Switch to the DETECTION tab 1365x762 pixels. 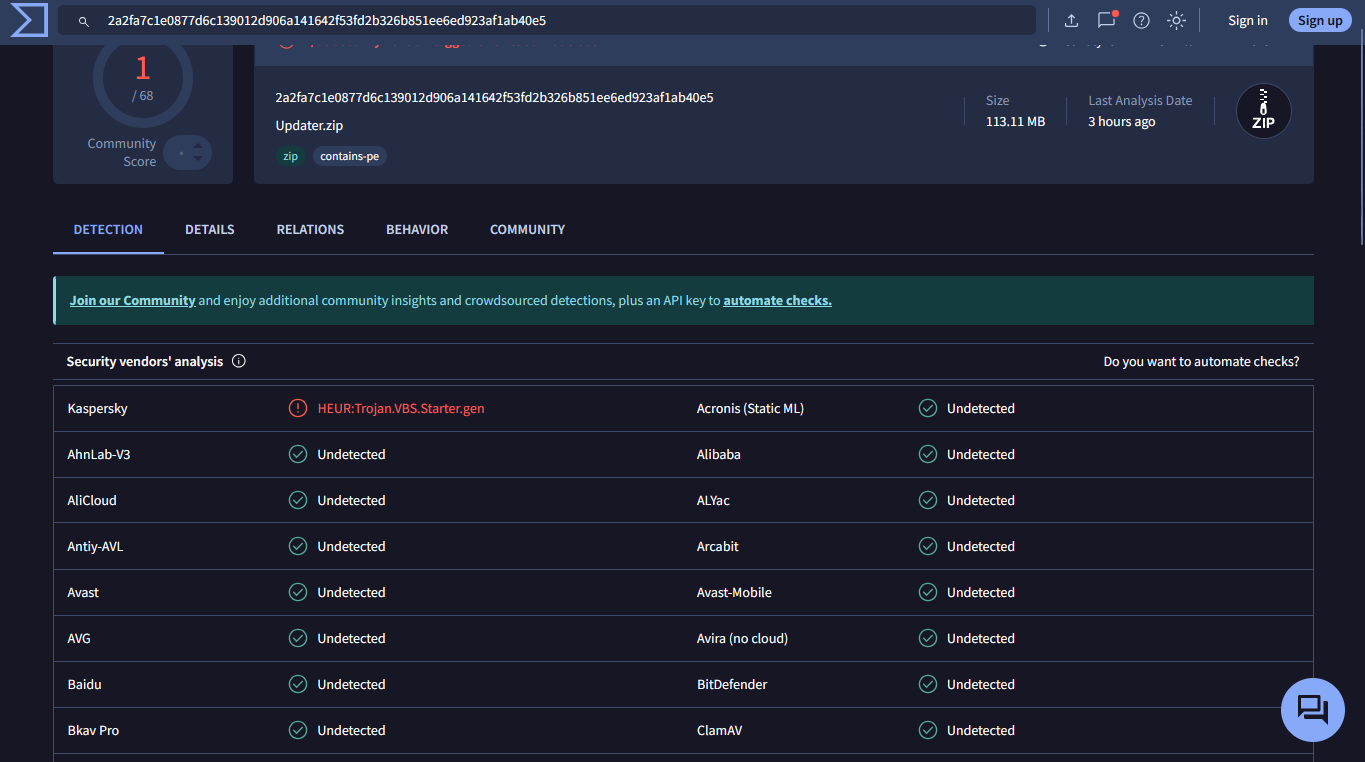point(108,230)
